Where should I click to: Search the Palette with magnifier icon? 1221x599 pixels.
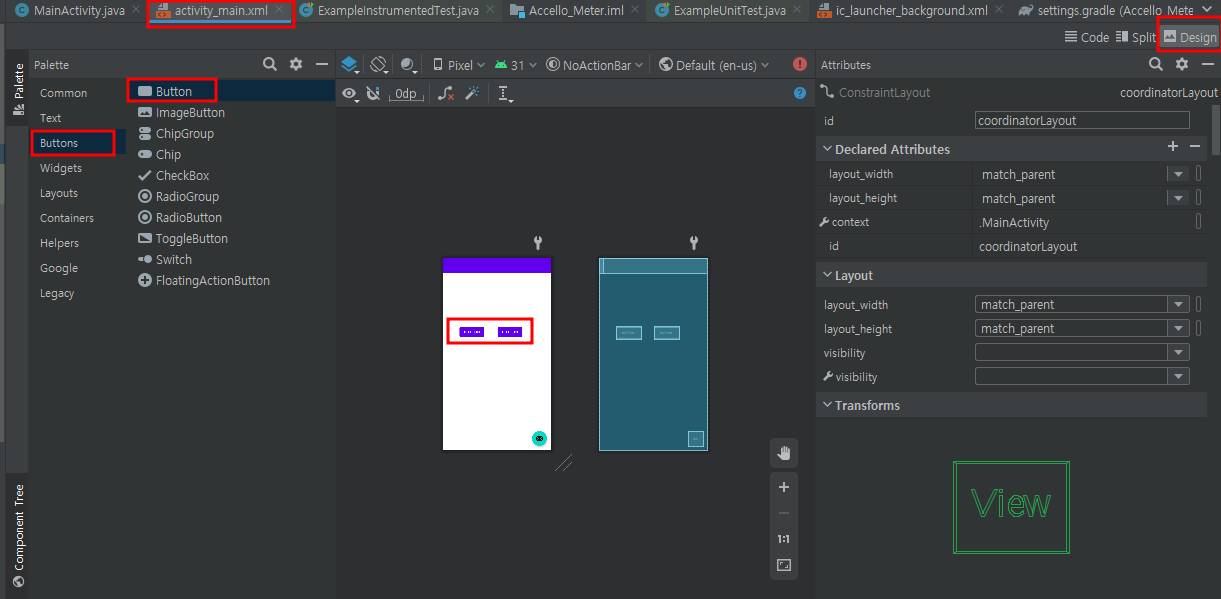coord(270,64)
